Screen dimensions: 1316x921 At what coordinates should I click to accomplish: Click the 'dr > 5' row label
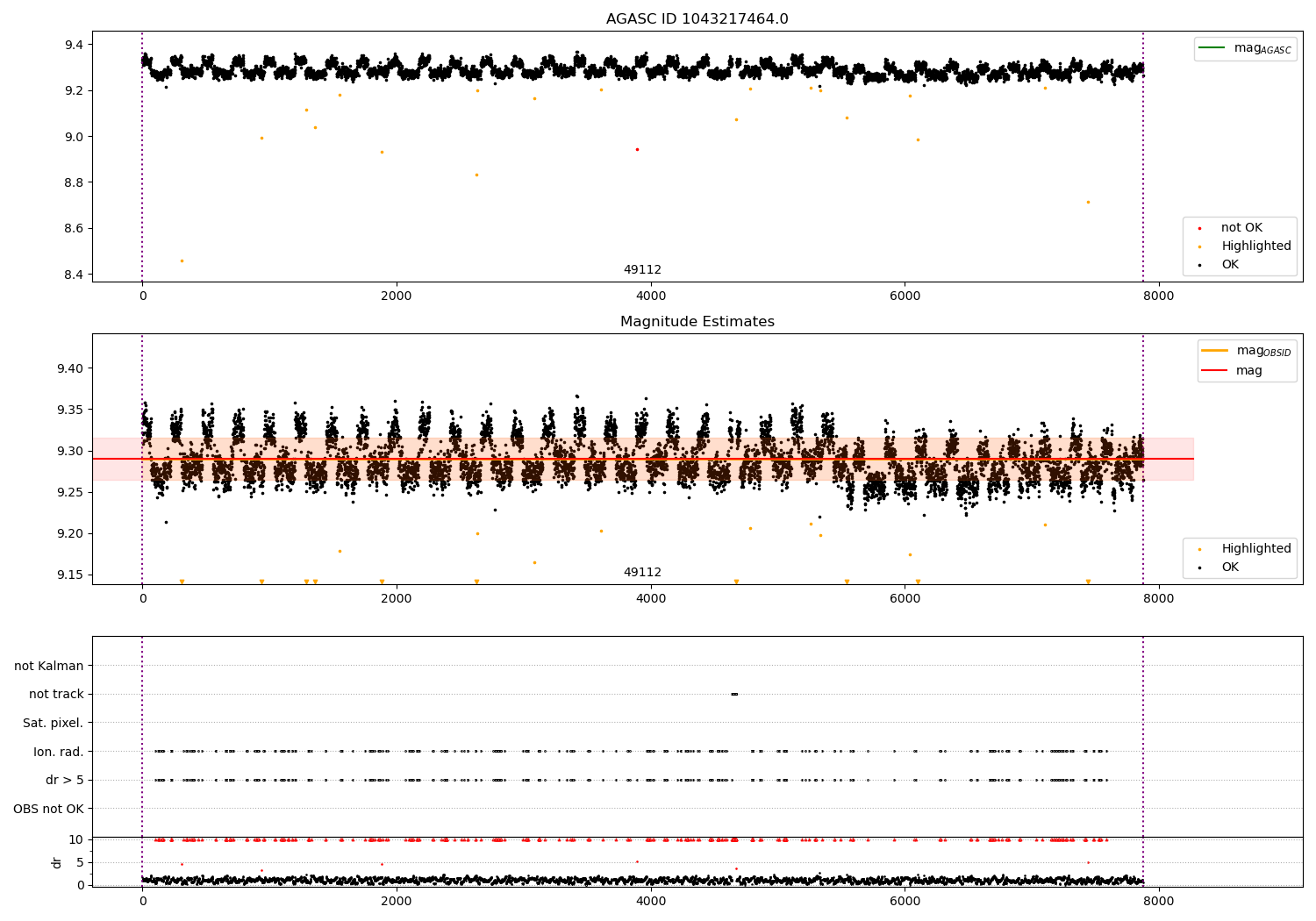coord(65,781)
